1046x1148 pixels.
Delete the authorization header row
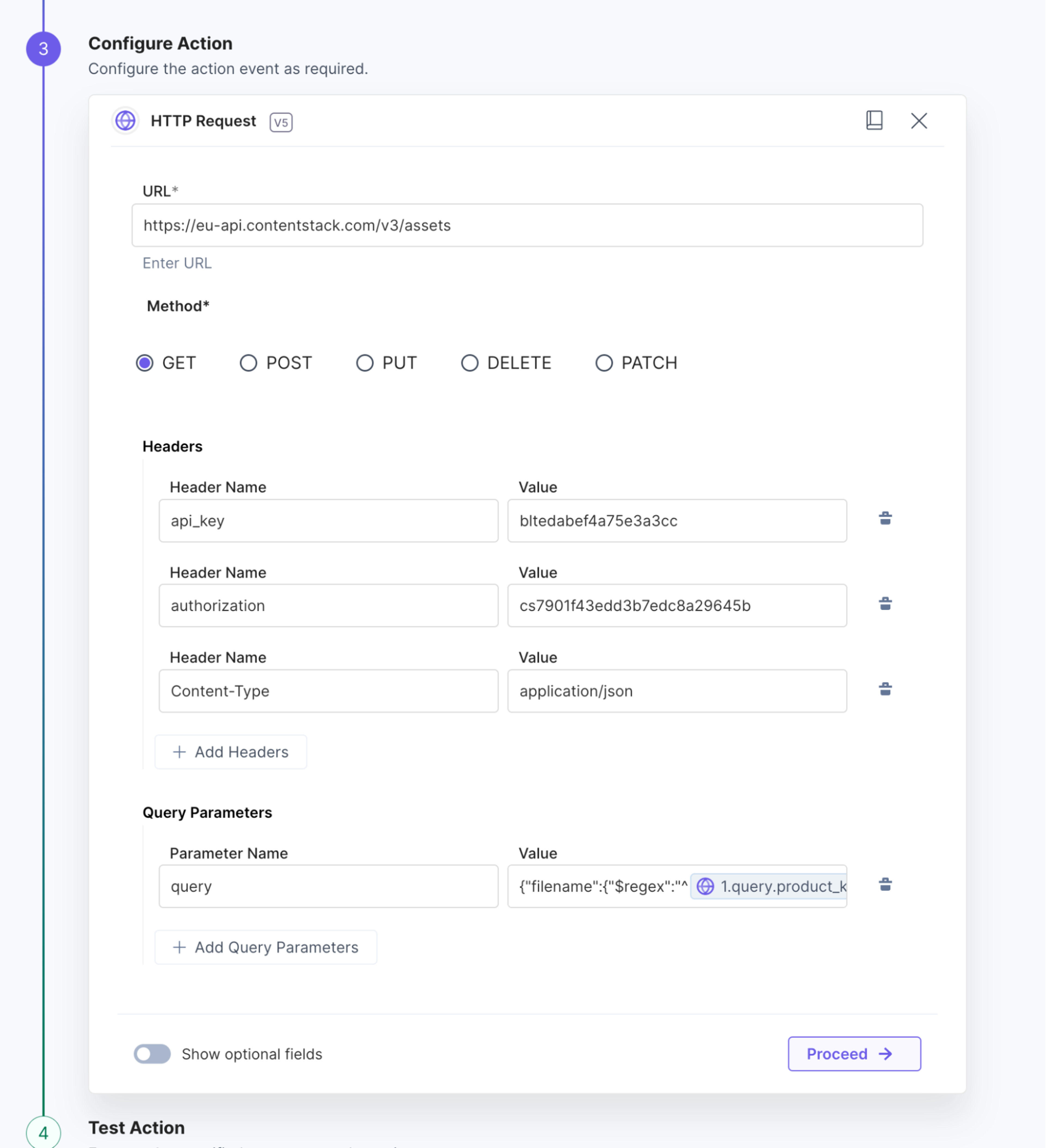tap(885, 603)
